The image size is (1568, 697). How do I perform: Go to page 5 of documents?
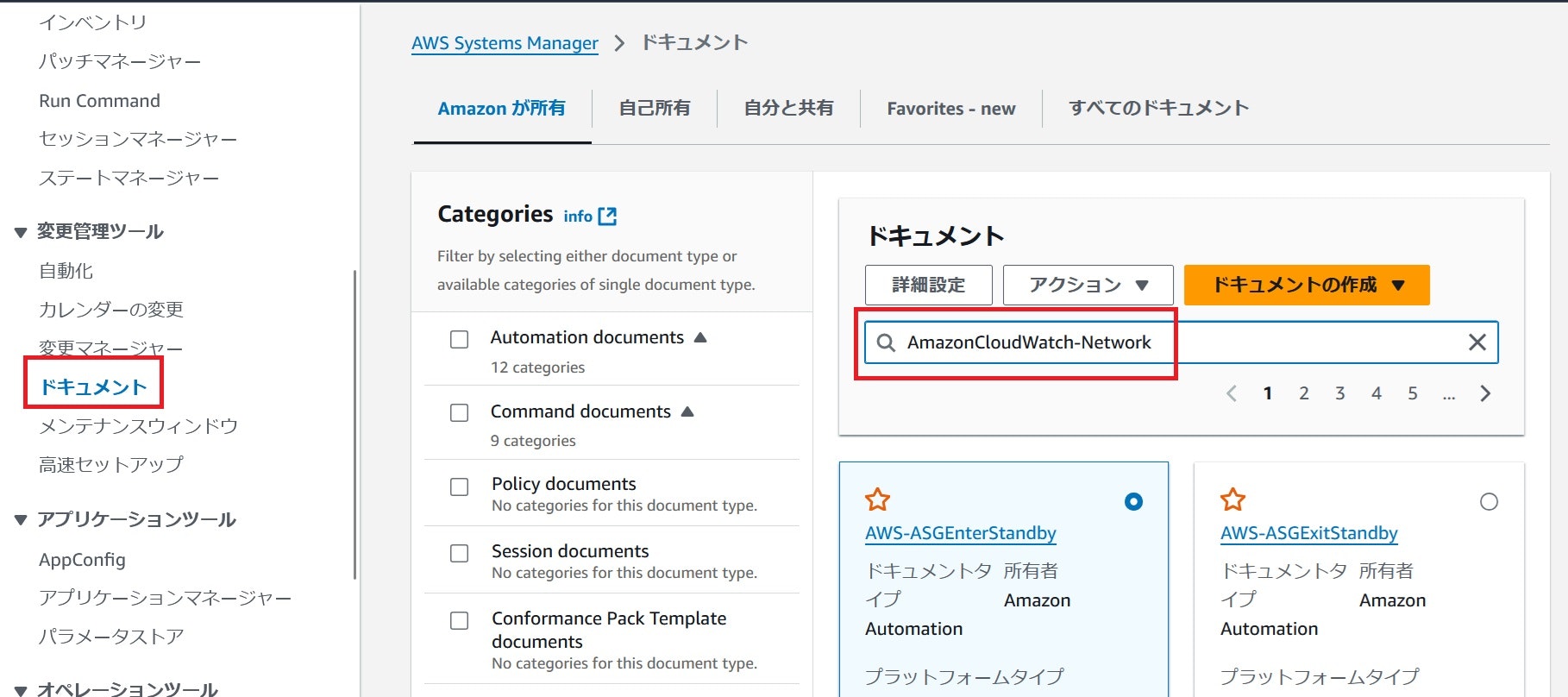click(x=1412, y=393)
